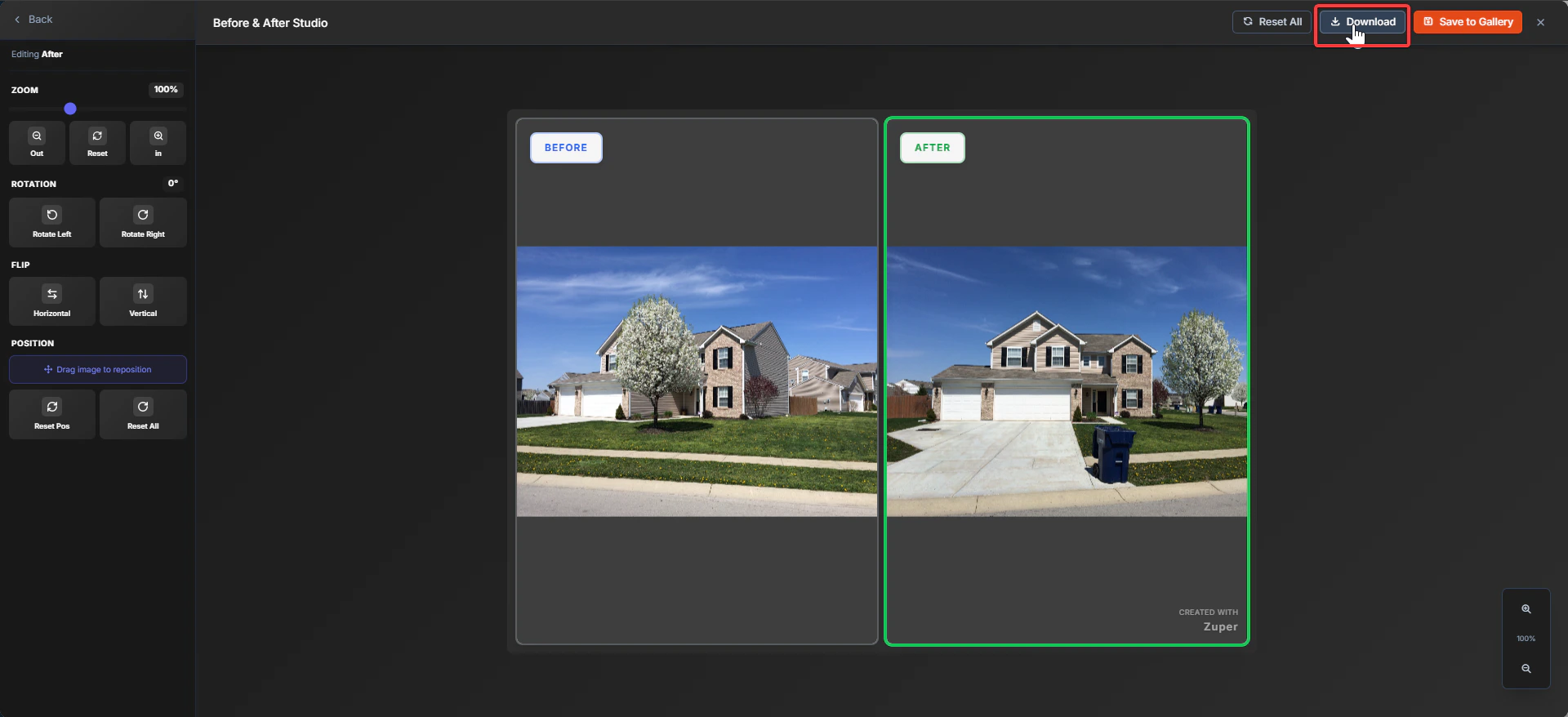Click the canvas 100% zoom indicator
This screenshot has height=717, width=1568.
click(x=1526, y=639)
